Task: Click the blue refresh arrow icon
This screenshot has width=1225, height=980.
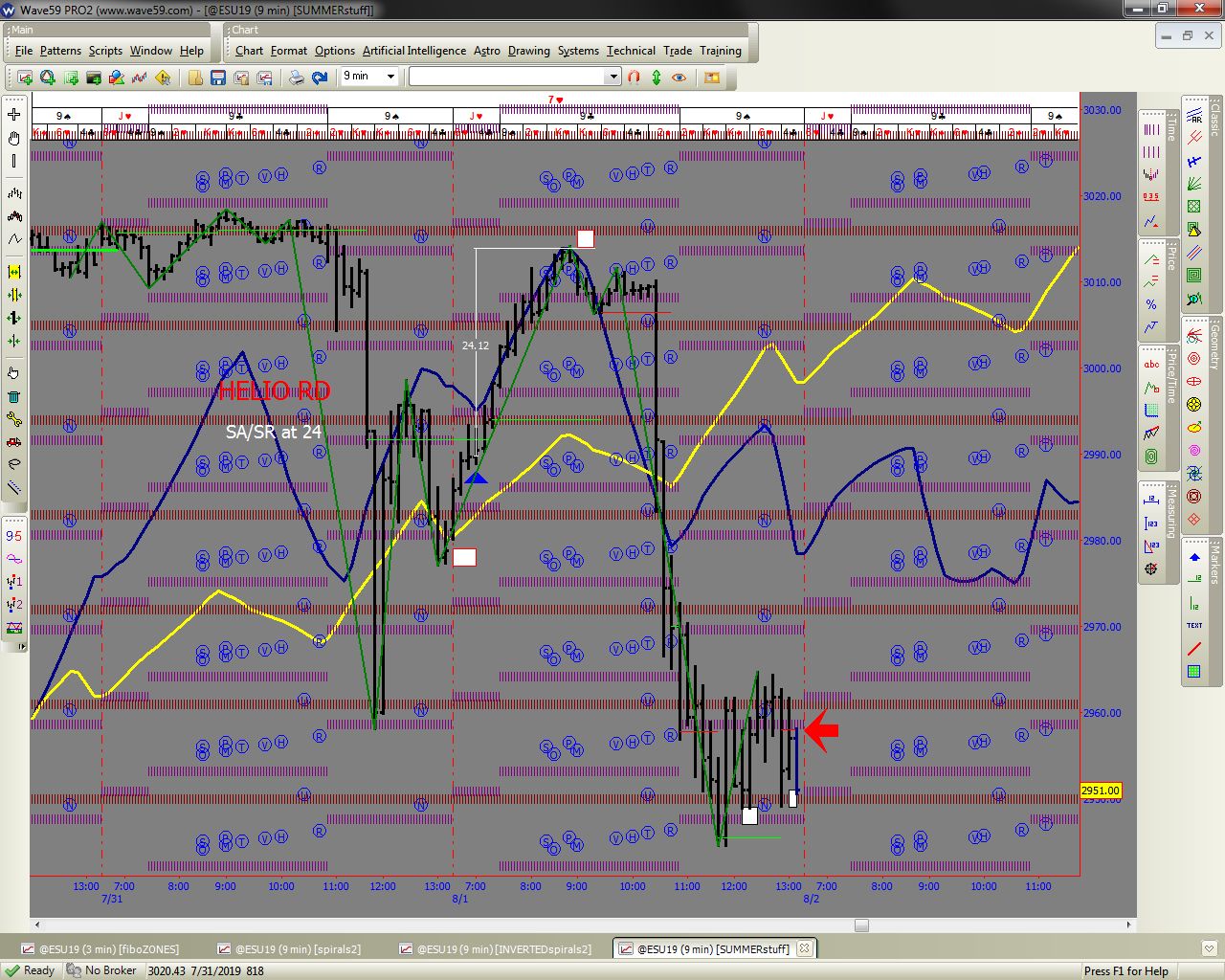Action: [320, 78]
